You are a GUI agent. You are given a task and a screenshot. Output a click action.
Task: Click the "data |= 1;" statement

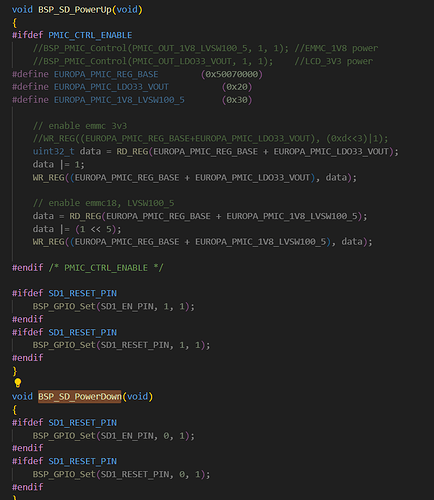[x=59, y=165]
